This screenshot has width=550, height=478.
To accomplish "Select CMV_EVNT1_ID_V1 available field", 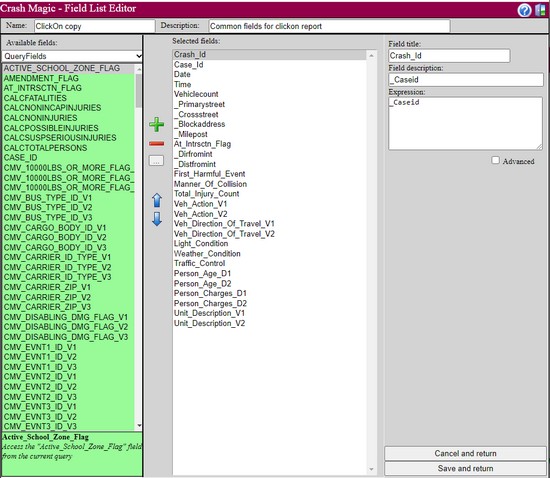I will pos(68,347).
